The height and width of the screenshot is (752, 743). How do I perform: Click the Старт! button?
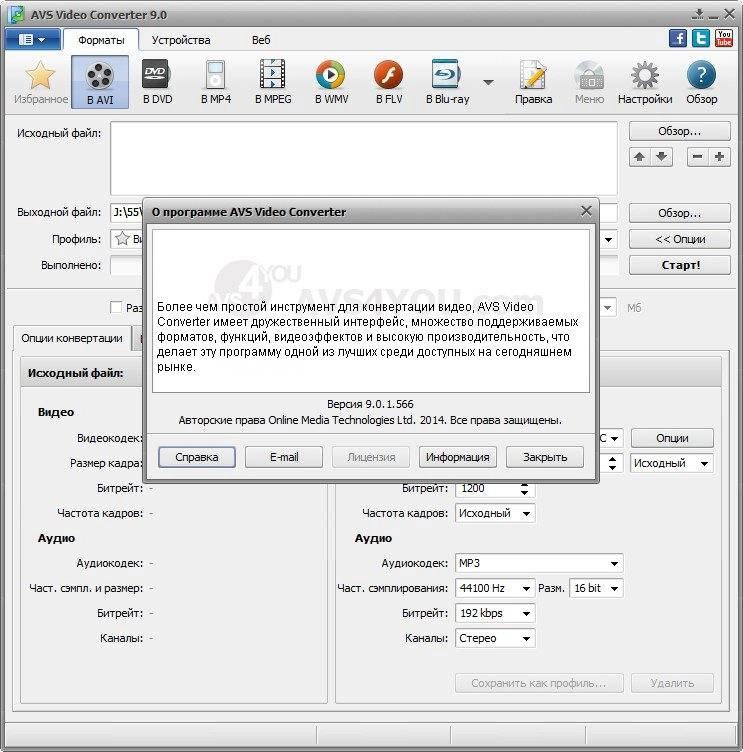[x=680, y=265]
